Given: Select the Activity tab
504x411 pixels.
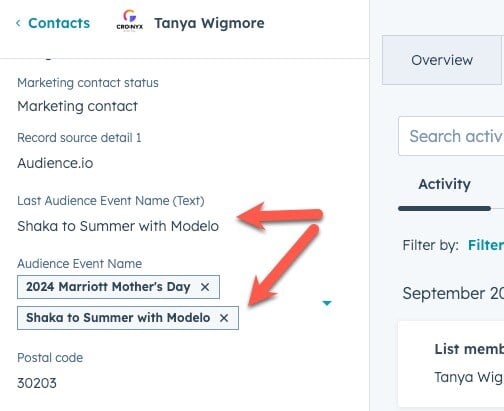Looking at the screenshot, I should pyautogui.click(x=444, y=184).
